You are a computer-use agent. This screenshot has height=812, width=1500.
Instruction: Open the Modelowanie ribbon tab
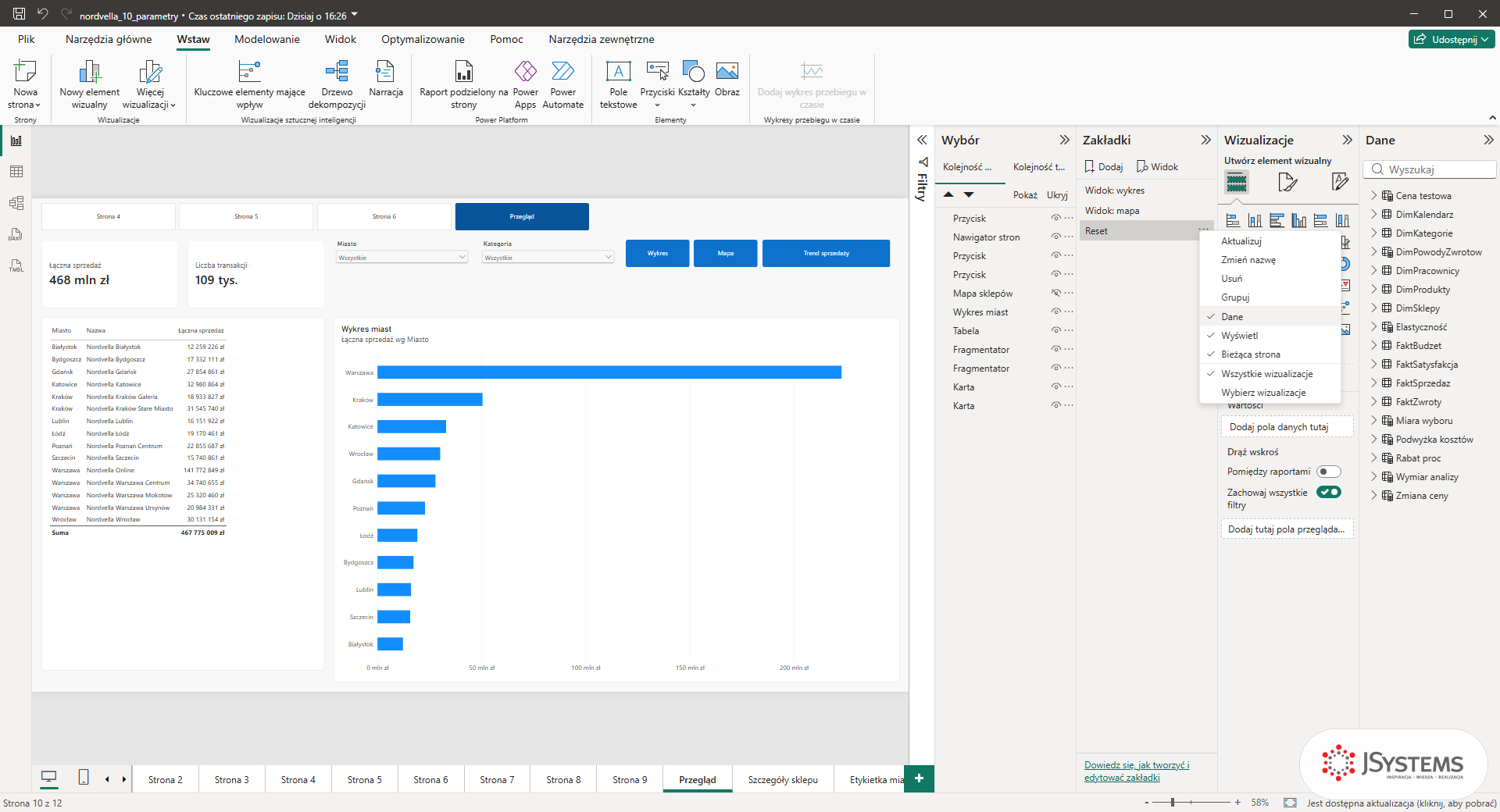(267, 39)
